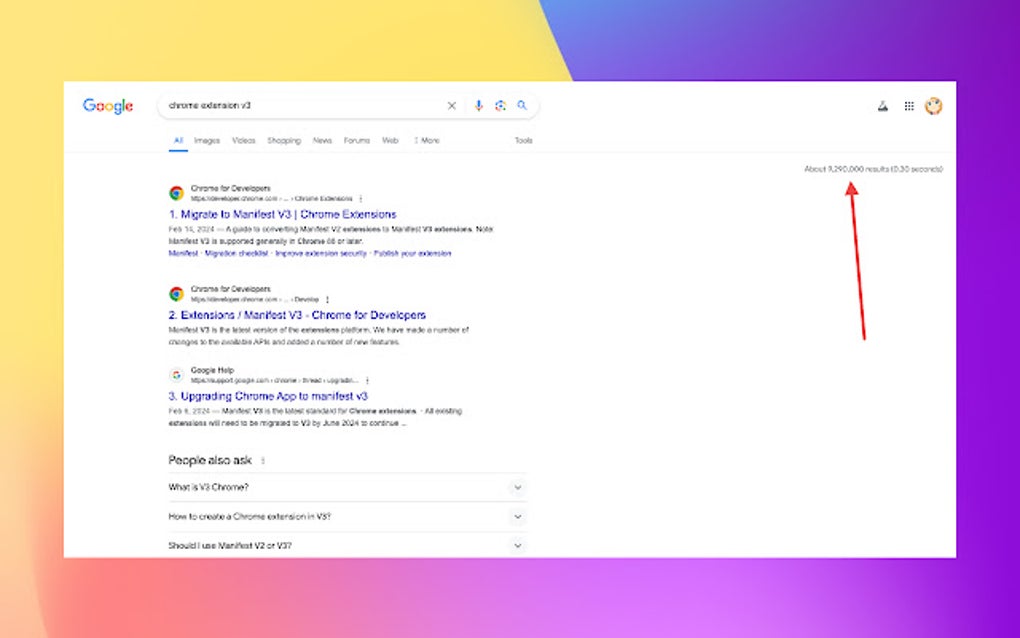Click the magnifying glass to search
Viewport: 1020px width, 638px height.
[x=522, y=105]
